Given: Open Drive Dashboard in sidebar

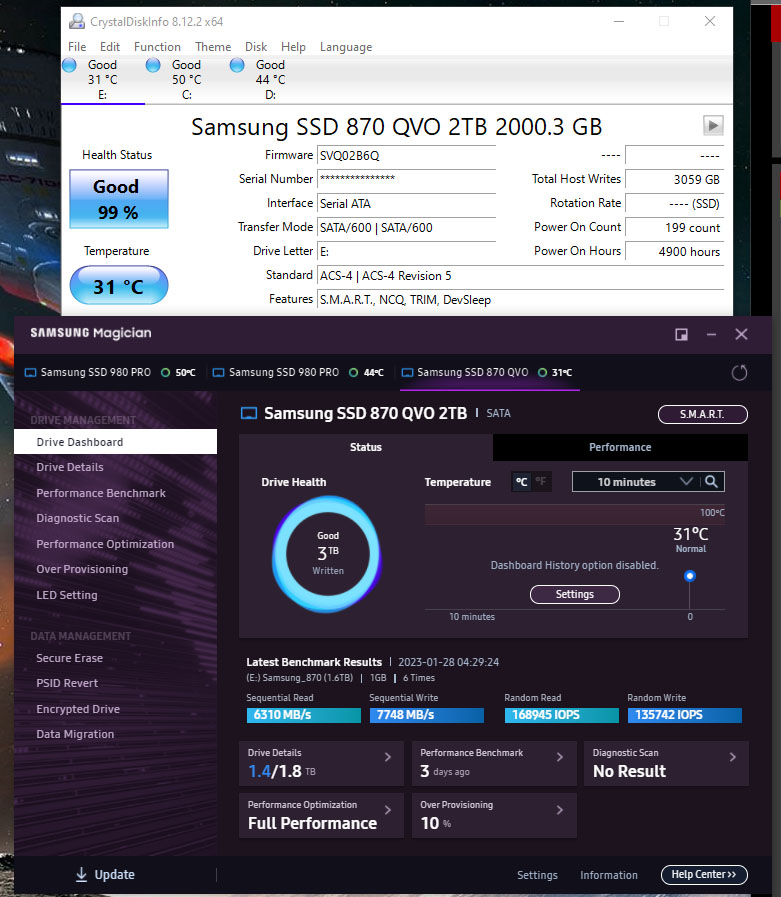Looking at the screenshot, I should click(116, 442).
